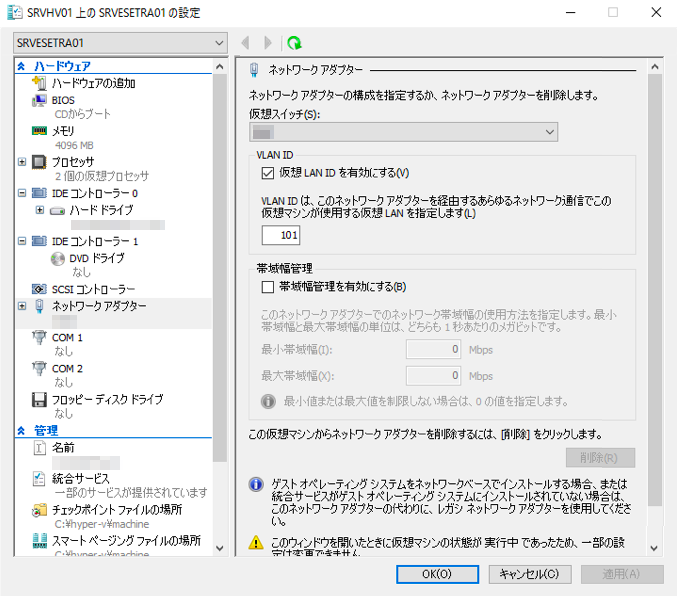Click the 最大帯域幅 input field
This screenshot has height=596, width=677.
(433, 376)
